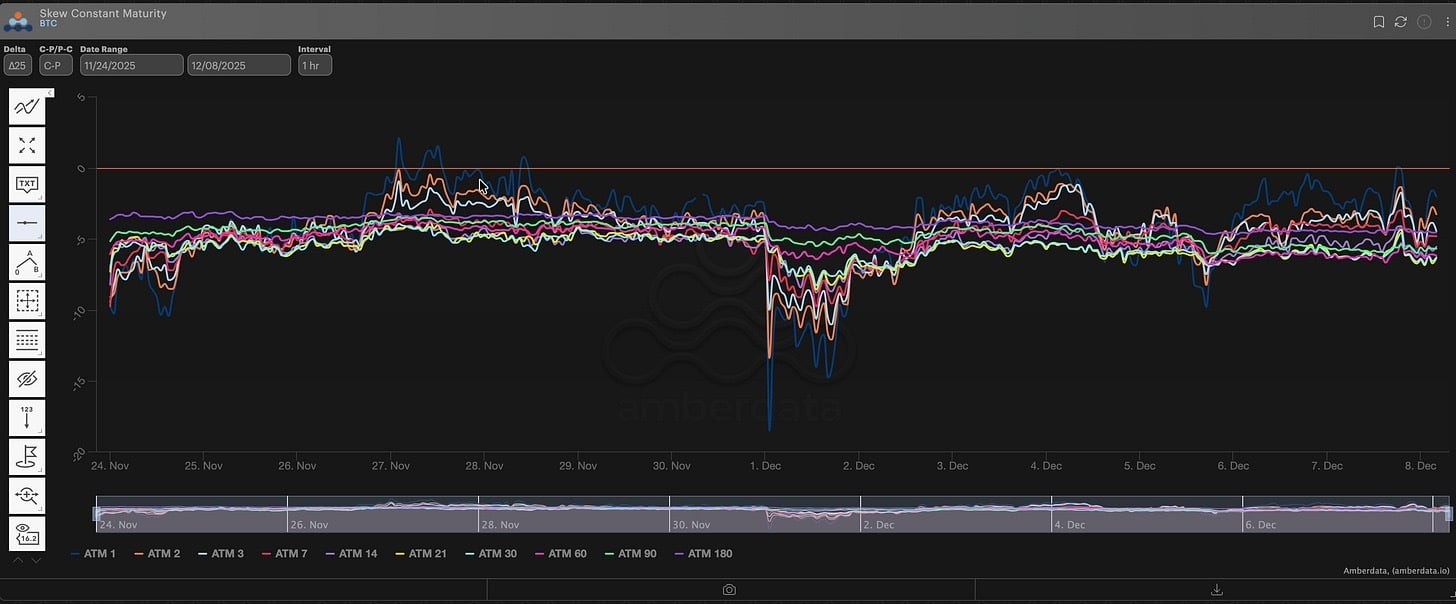Open the three-dot menu at top right

pyautogui.click(x=1446, y=21)
